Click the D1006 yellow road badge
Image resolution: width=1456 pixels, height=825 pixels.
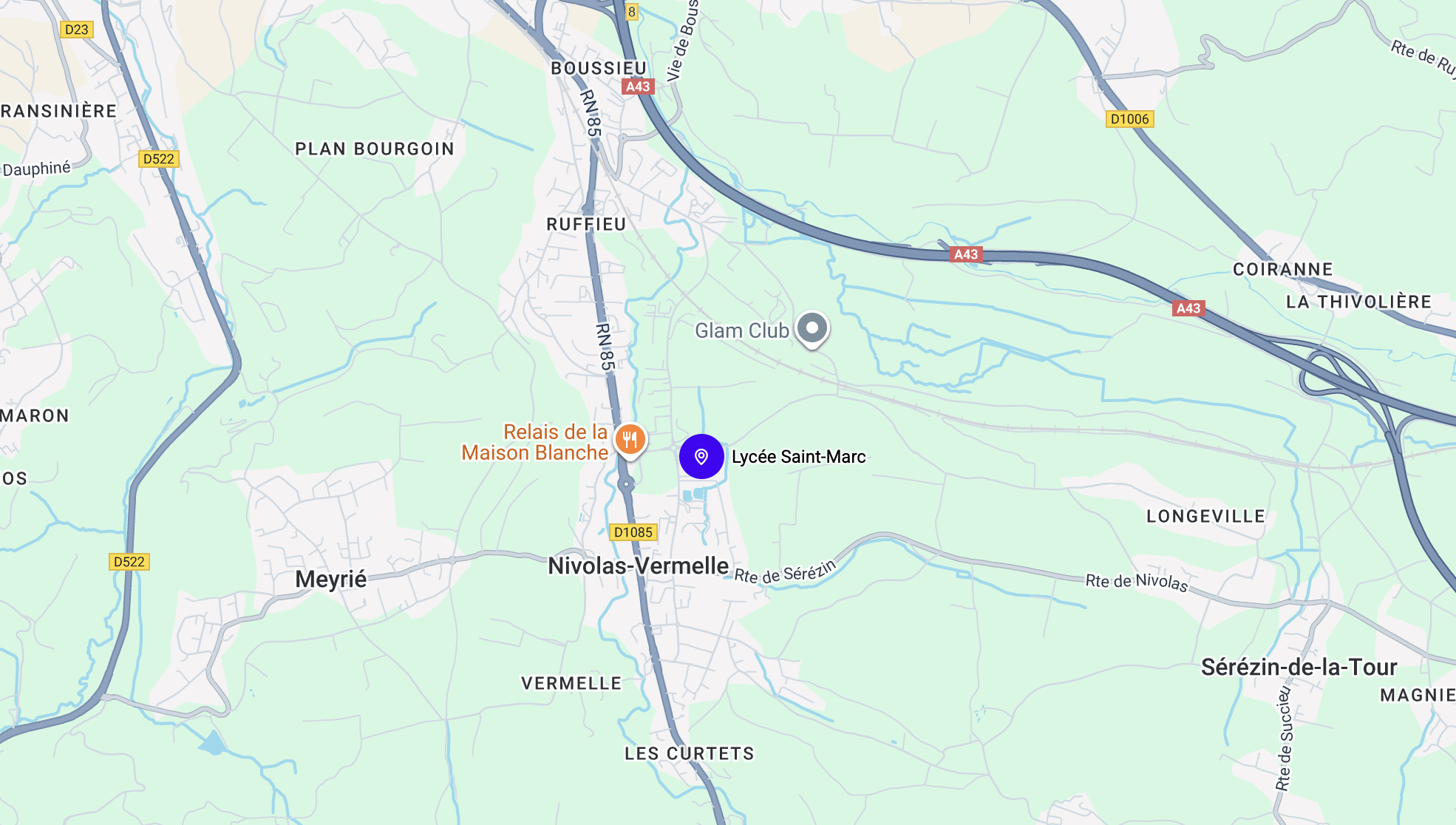click(1129, 119)
